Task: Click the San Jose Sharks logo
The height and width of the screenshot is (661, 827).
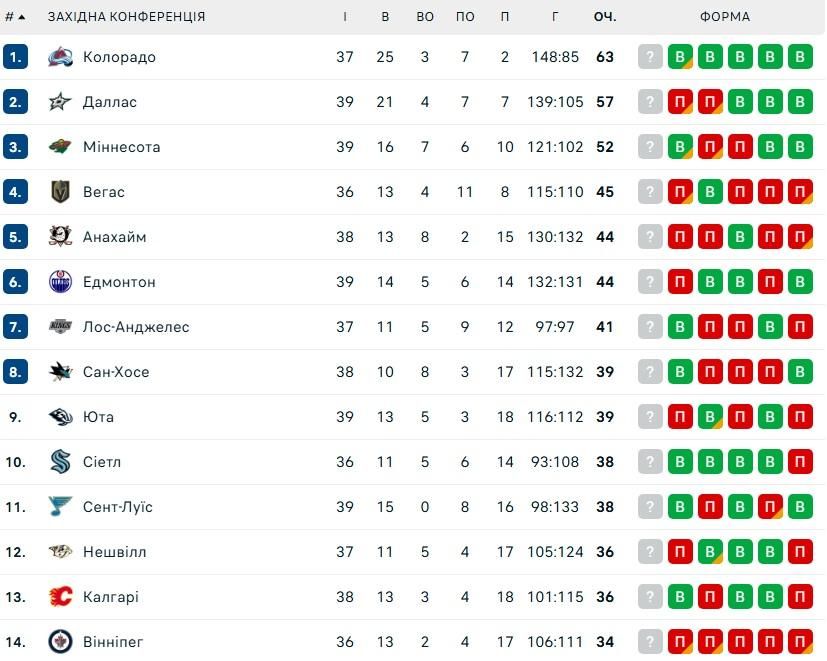Action: pos(61,372)
